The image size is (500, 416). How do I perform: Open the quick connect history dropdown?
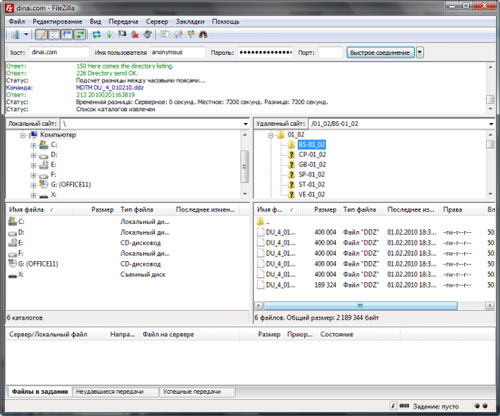point(420,53)
